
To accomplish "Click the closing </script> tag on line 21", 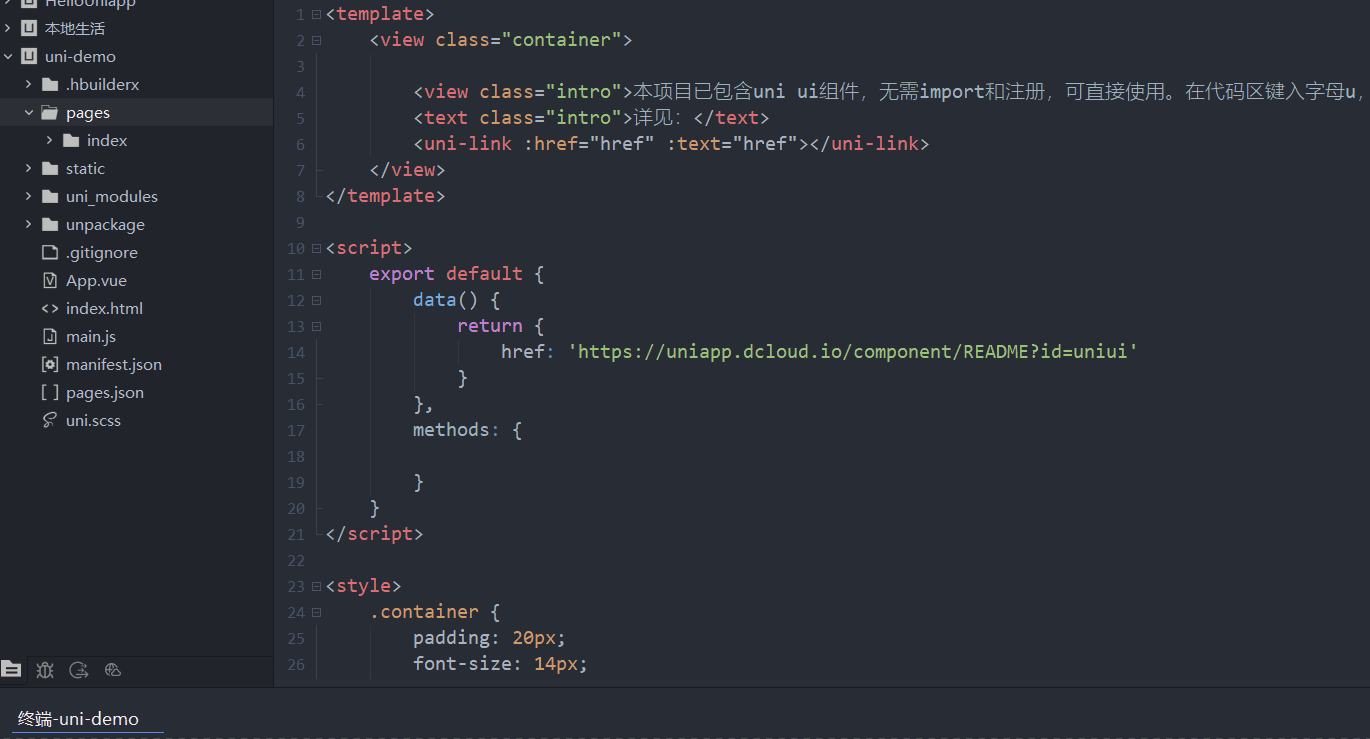I will pyautogui.click(x=374, y=534).
